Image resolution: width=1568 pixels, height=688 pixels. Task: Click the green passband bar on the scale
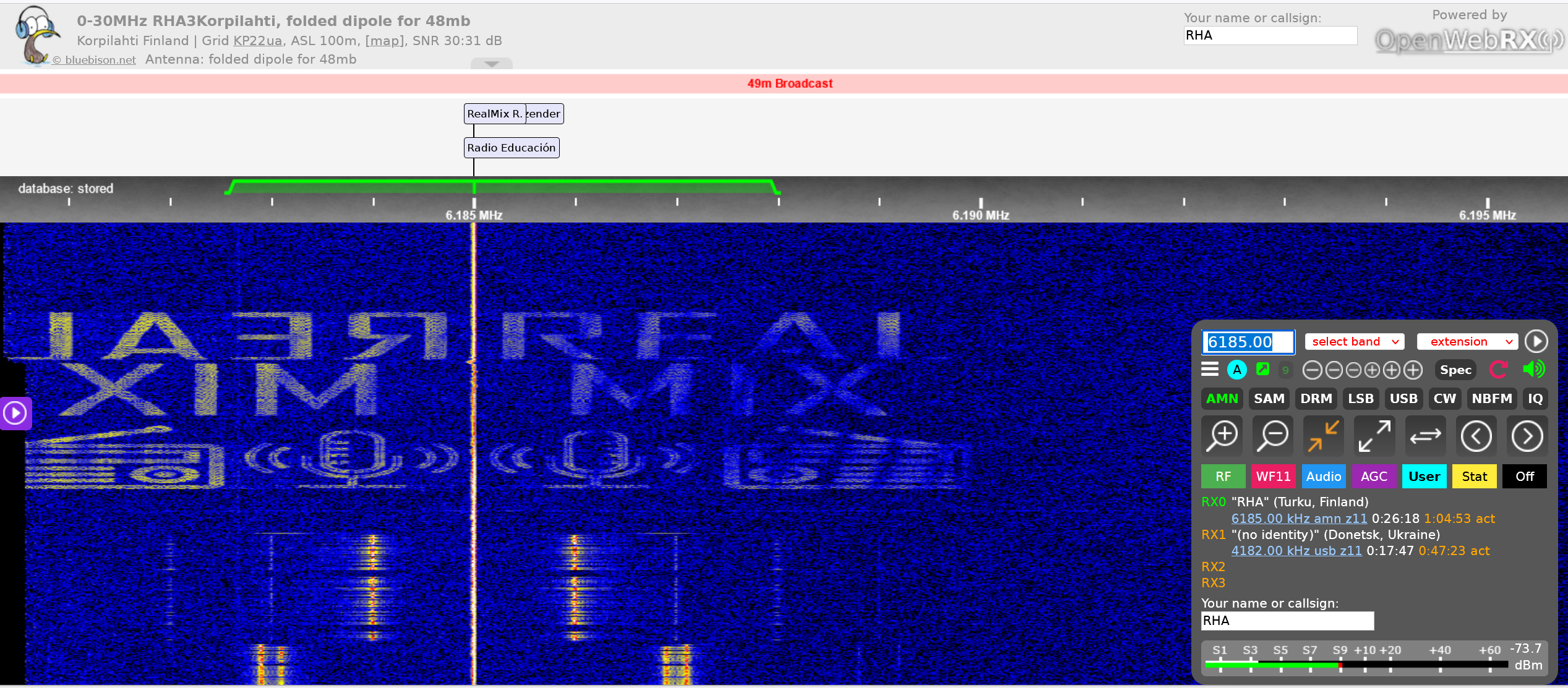click(x=502, y=186)
